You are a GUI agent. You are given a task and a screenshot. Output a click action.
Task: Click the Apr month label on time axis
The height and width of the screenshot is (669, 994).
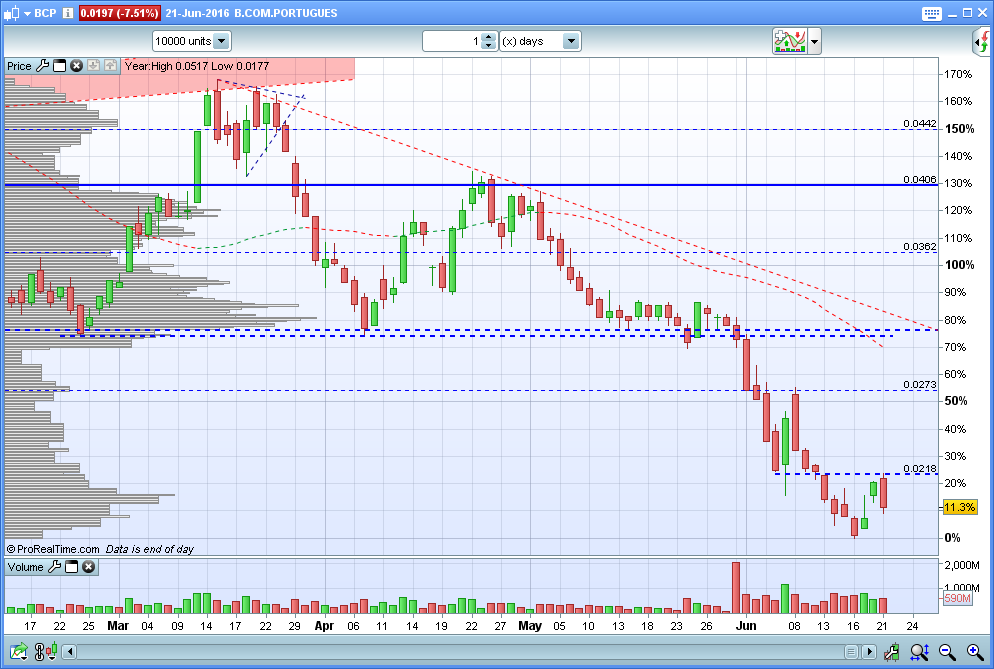(324, 626)
